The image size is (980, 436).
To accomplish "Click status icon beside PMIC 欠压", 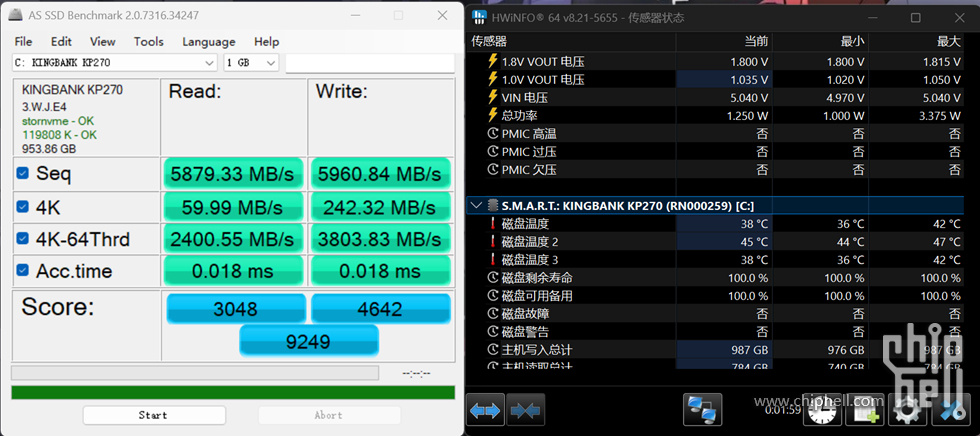I will (493, 170).
